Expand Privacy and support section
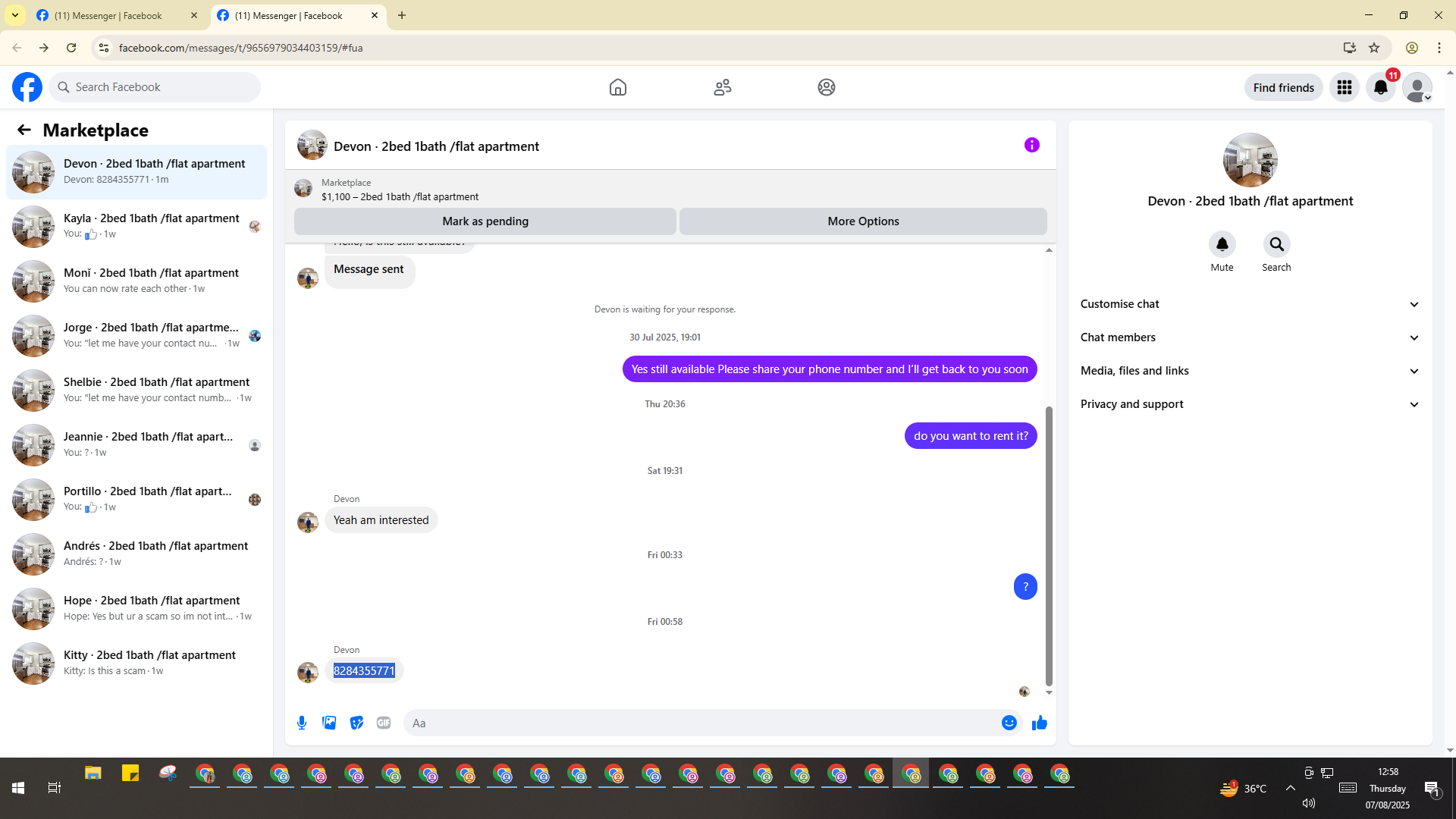Screen dimensions: 1456x819 pos(1250,404)
